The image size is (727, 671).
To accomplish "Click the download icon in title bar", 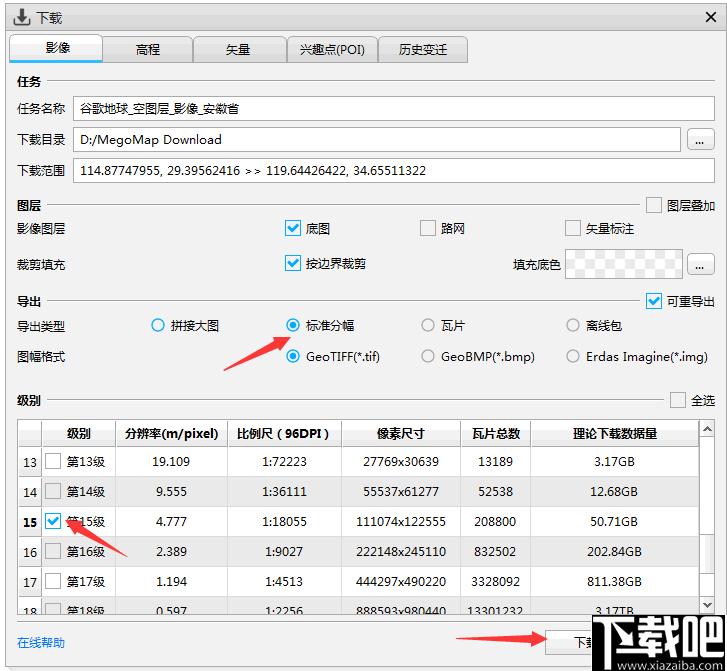I will (x=21, y=18).
